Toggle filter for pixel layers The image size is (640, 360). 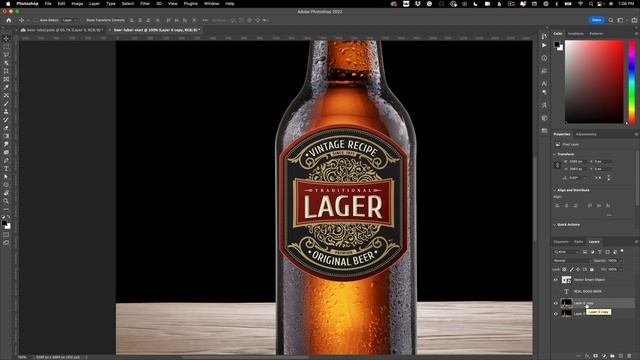pyautogui.click(x=585, y=252)
